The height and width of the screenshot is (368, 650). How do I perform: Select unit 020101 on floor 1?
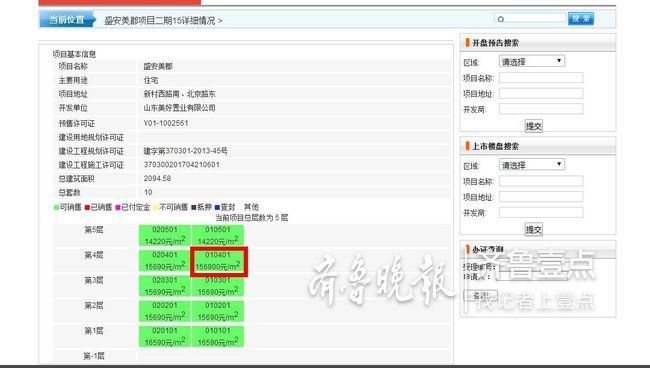click(x=165, y=337)
